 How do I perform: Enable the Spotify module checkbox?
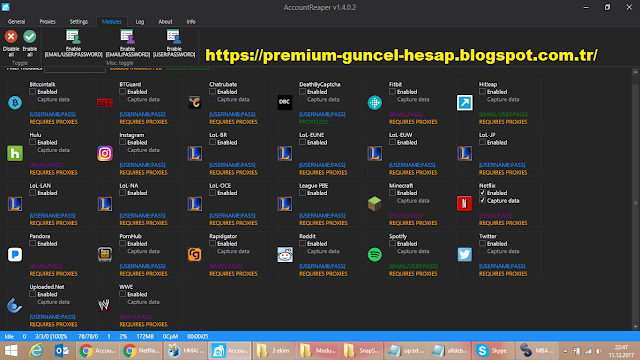click(x=392, y=244)
